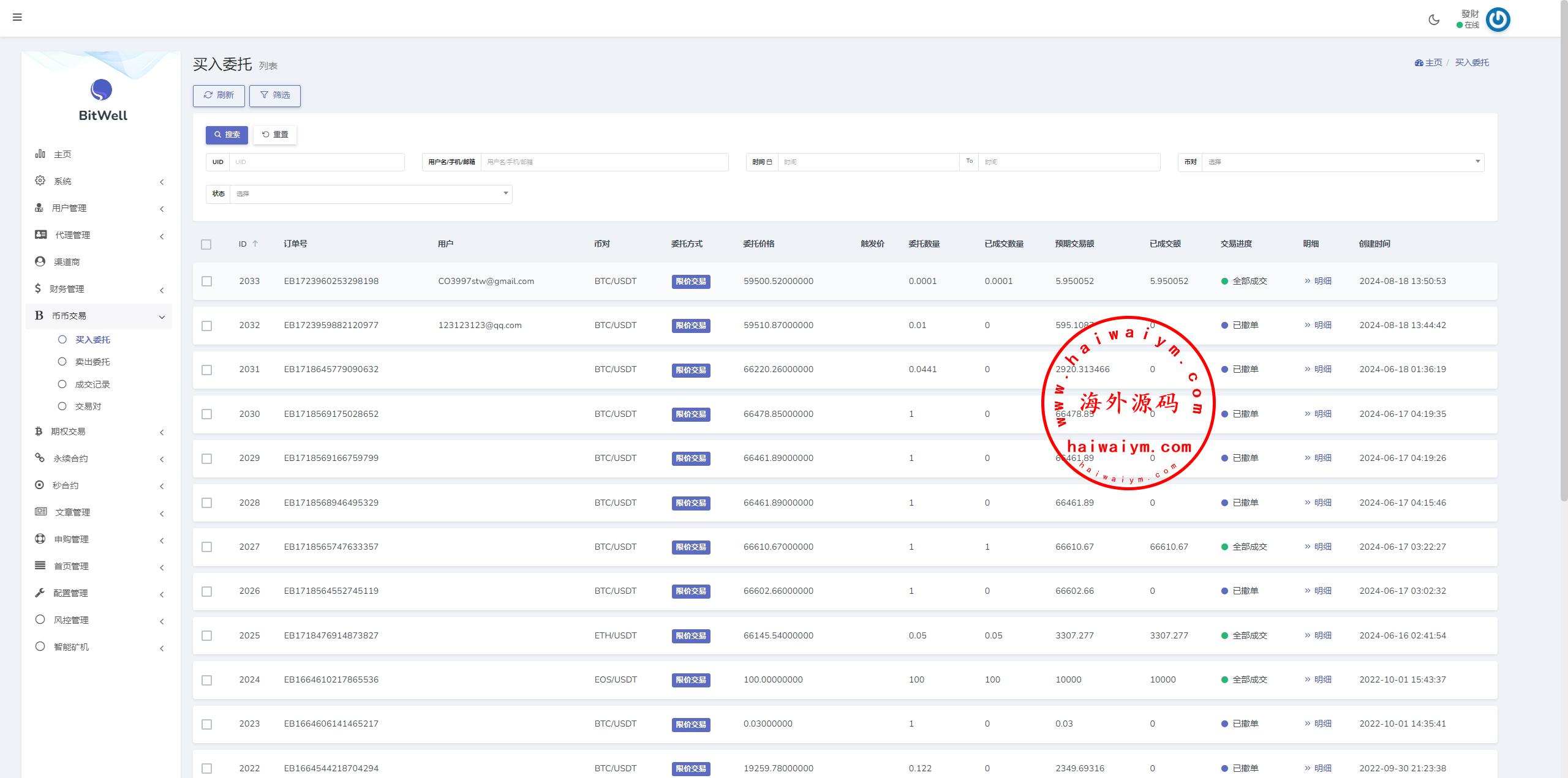This screenshot has height=778, width=1568.
Task: Click ID column sort arrow
Action: coord(255,244)
